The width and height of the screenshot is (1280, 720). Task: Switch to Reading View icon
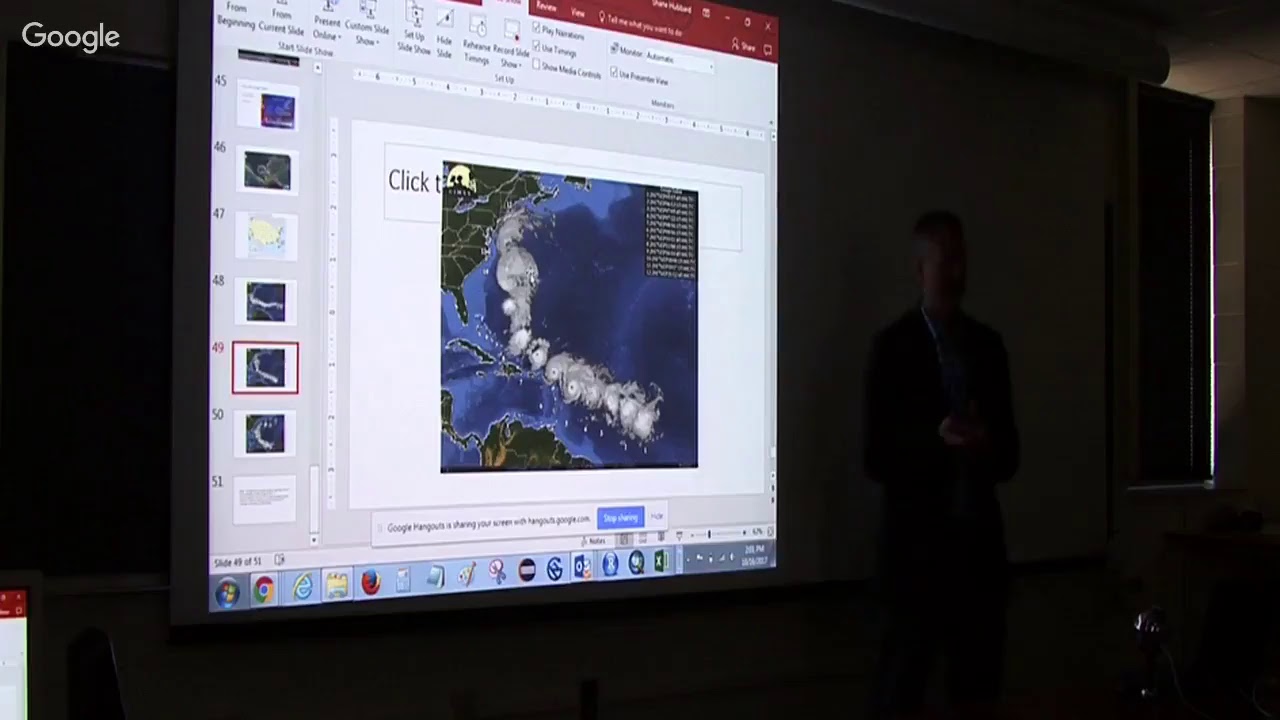tap(660, 537)
